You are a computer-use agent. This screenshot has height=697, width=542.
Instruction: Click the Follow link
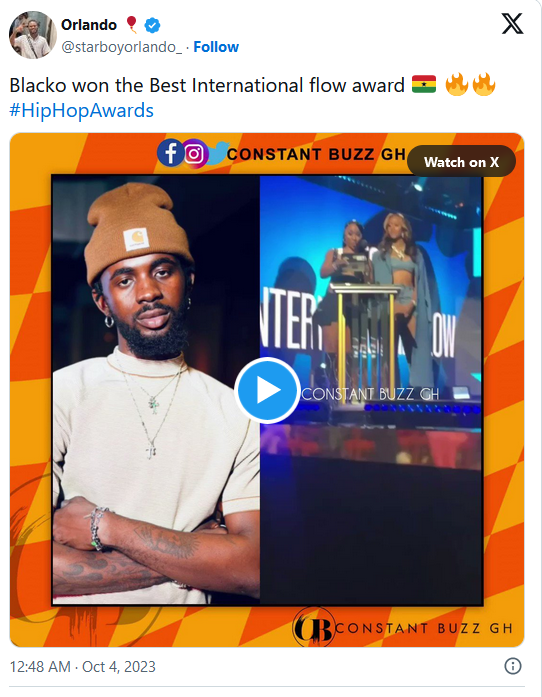pos(216,47)
